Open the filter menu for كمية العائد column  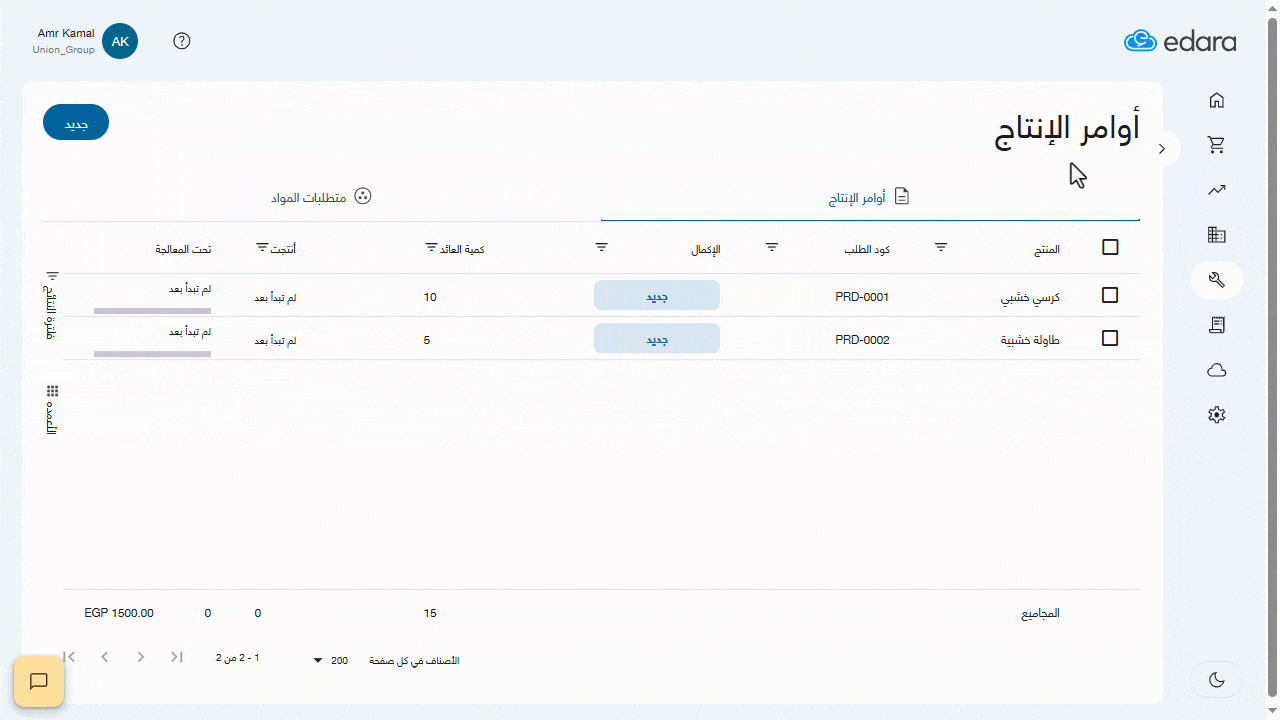[x=432, y=246]
